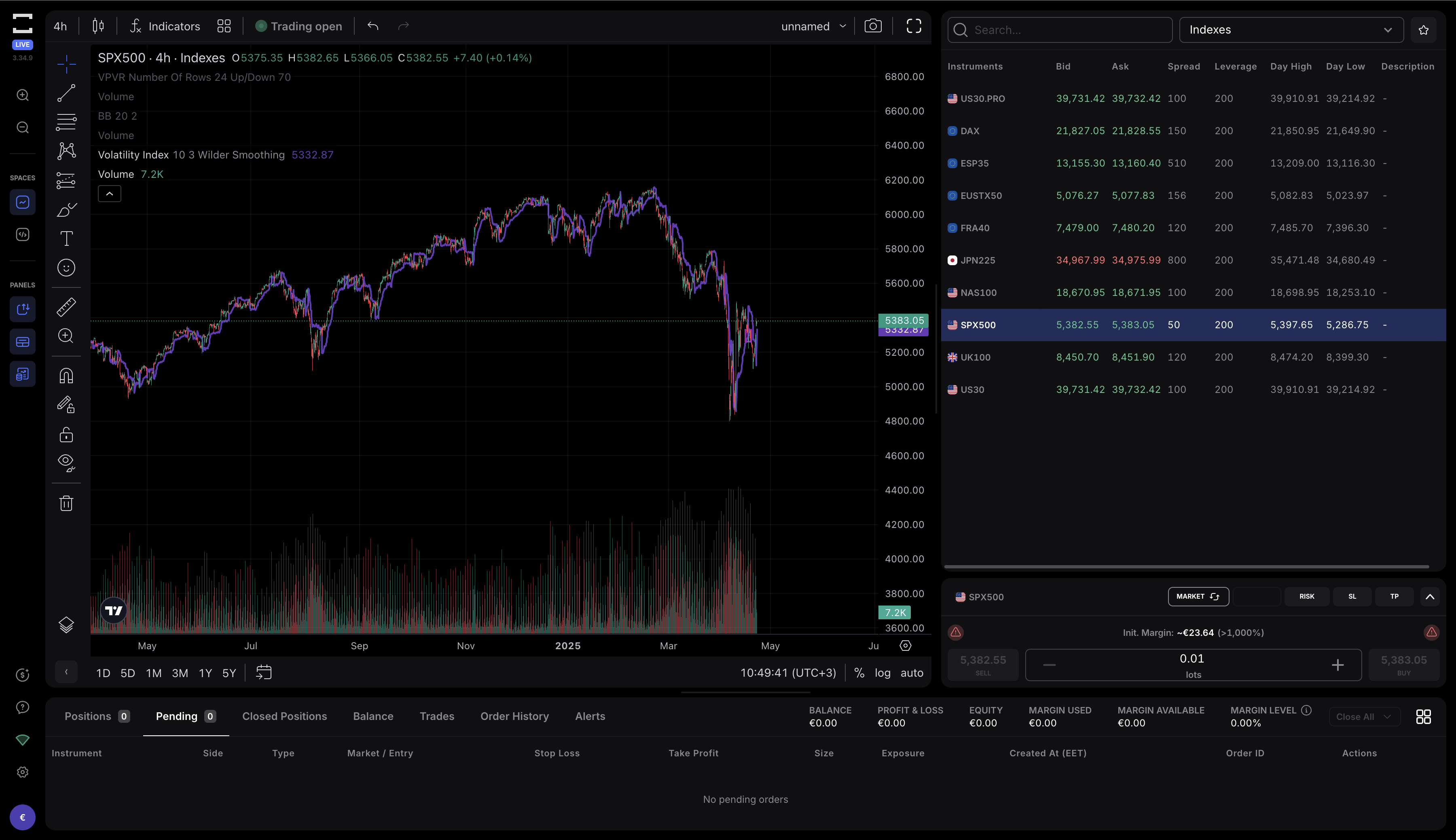Screen dimensions: 1456x840
Task: Switch to the Balance tab
Action: [x=373, y=717]
